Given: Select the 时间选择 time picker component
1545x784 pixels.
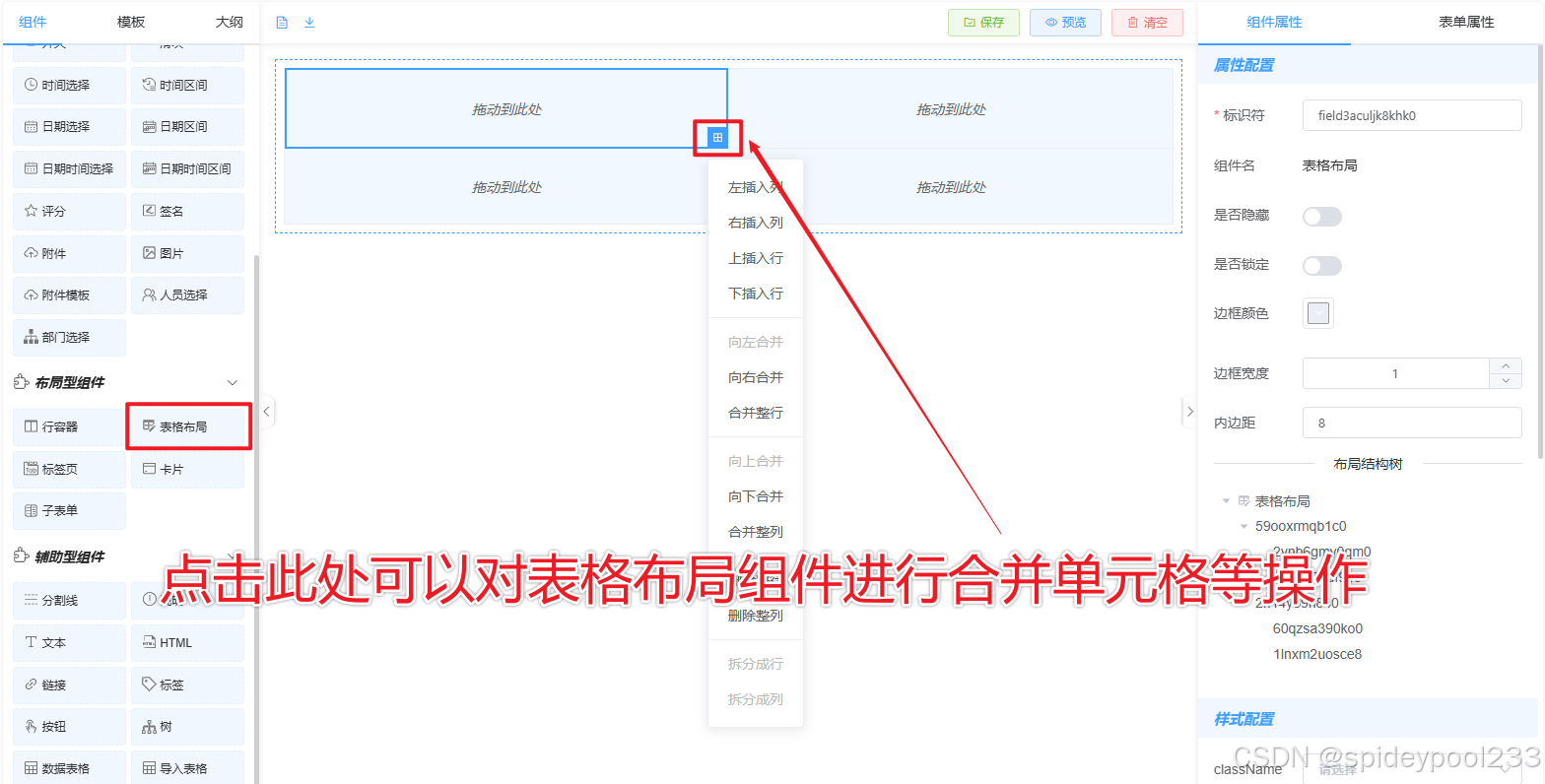Looking at the screenshot, I should pos(69,86).
